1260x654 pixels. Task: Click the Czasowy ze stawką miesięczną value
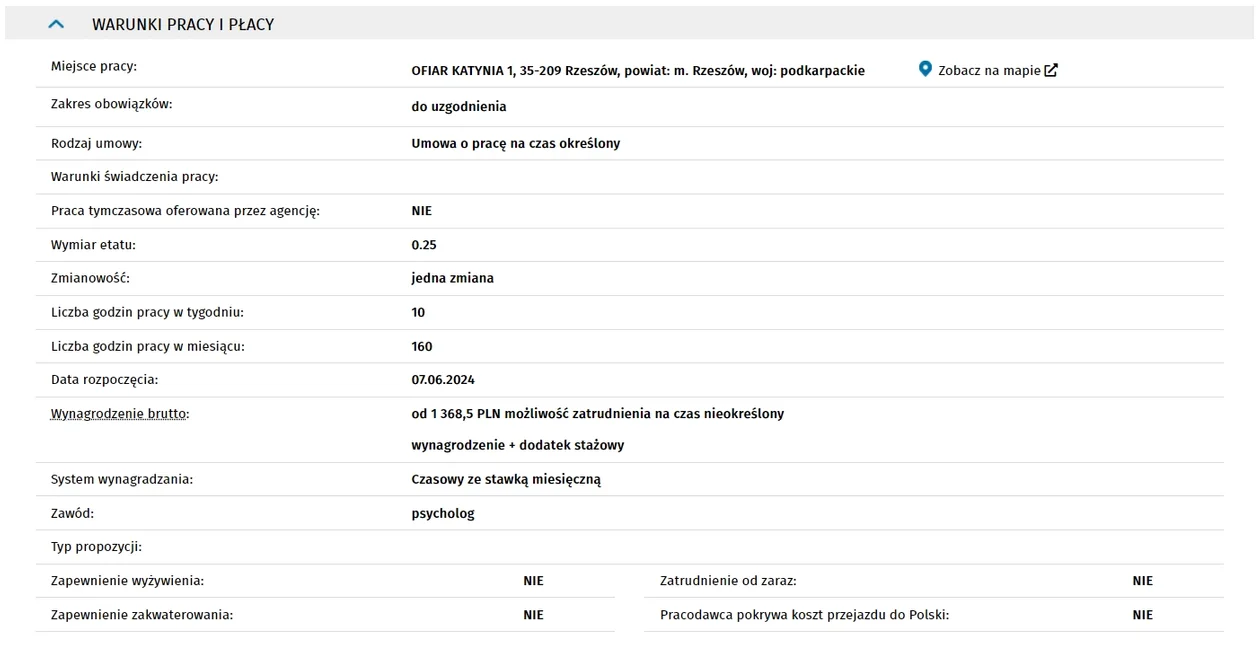pyautogui.click(x=506, y=480)
